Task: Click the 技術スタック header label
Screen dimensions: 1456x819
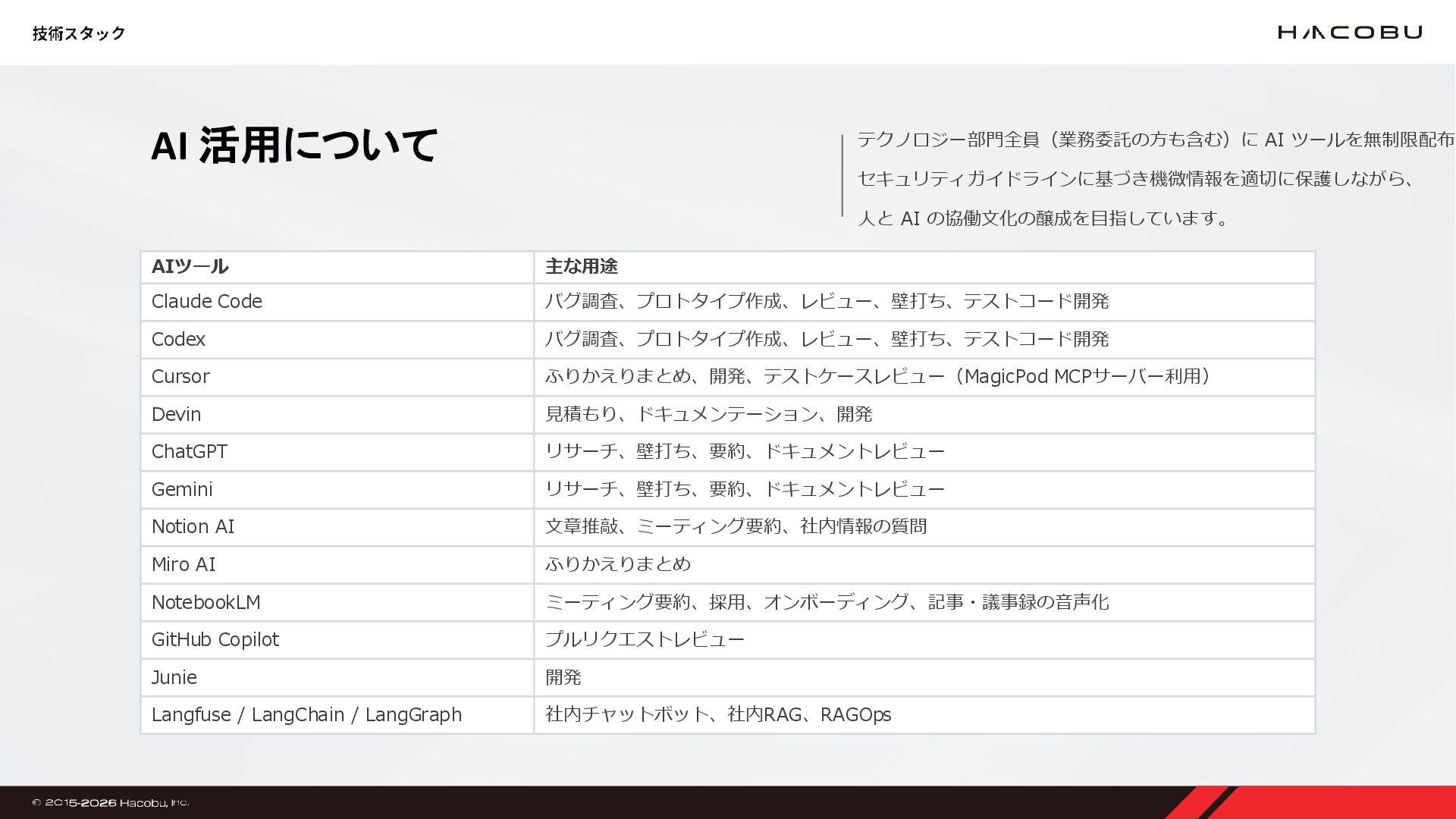Action: click(79, 33)
